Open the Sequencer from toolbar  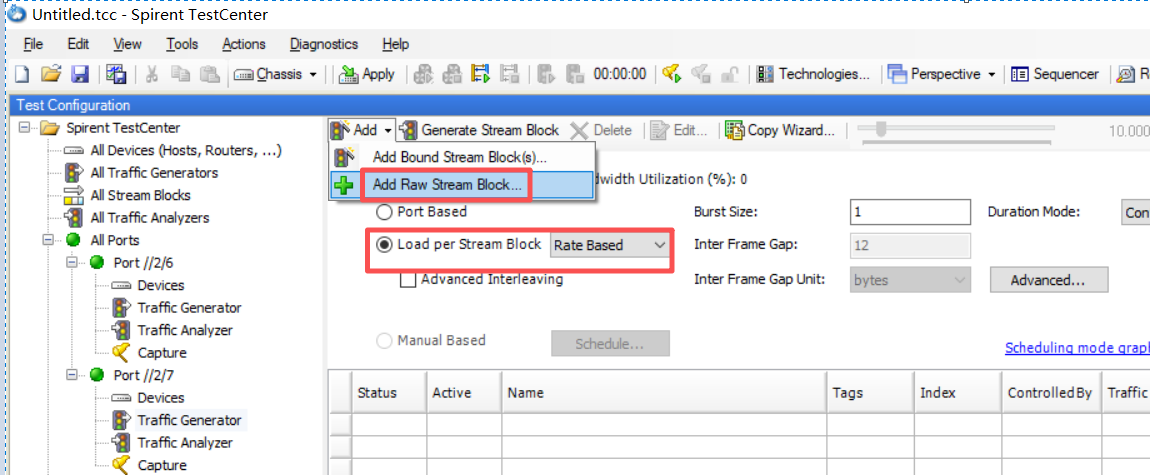(1055, 74)
